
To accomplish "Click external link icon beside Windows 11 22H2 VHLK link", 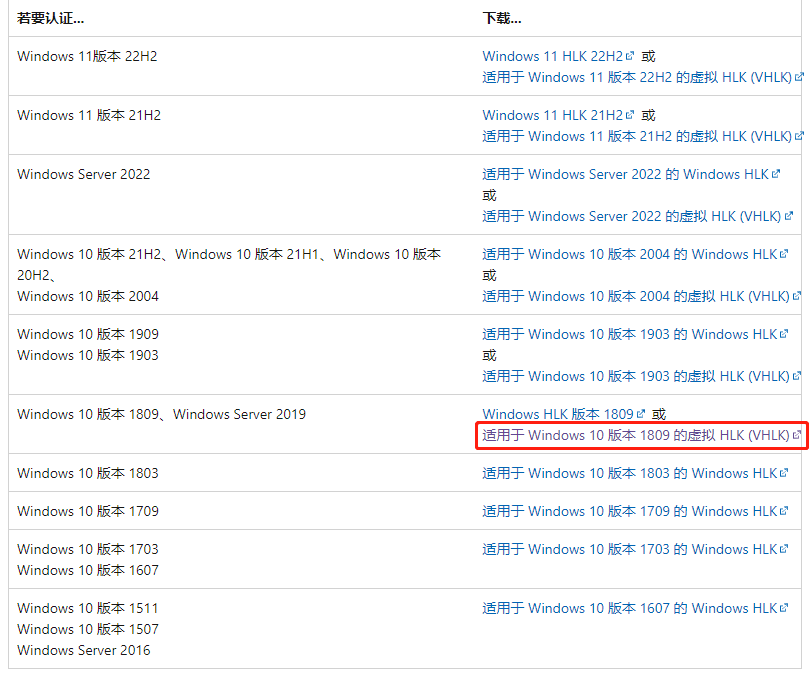I will pyautogui.click(x=797, y=76).
